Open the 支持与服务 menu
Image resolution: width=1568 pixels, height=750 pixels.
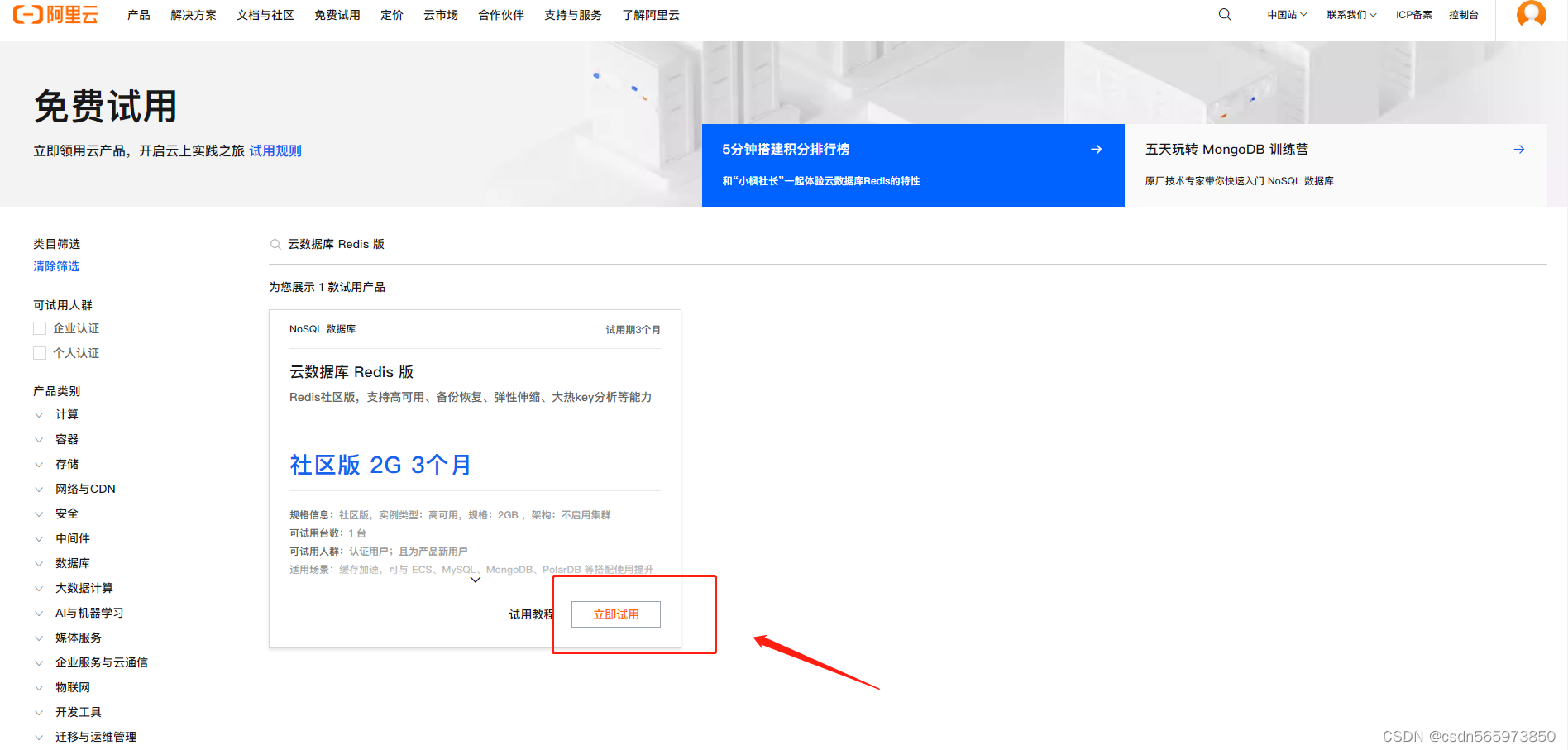(573, 15)
